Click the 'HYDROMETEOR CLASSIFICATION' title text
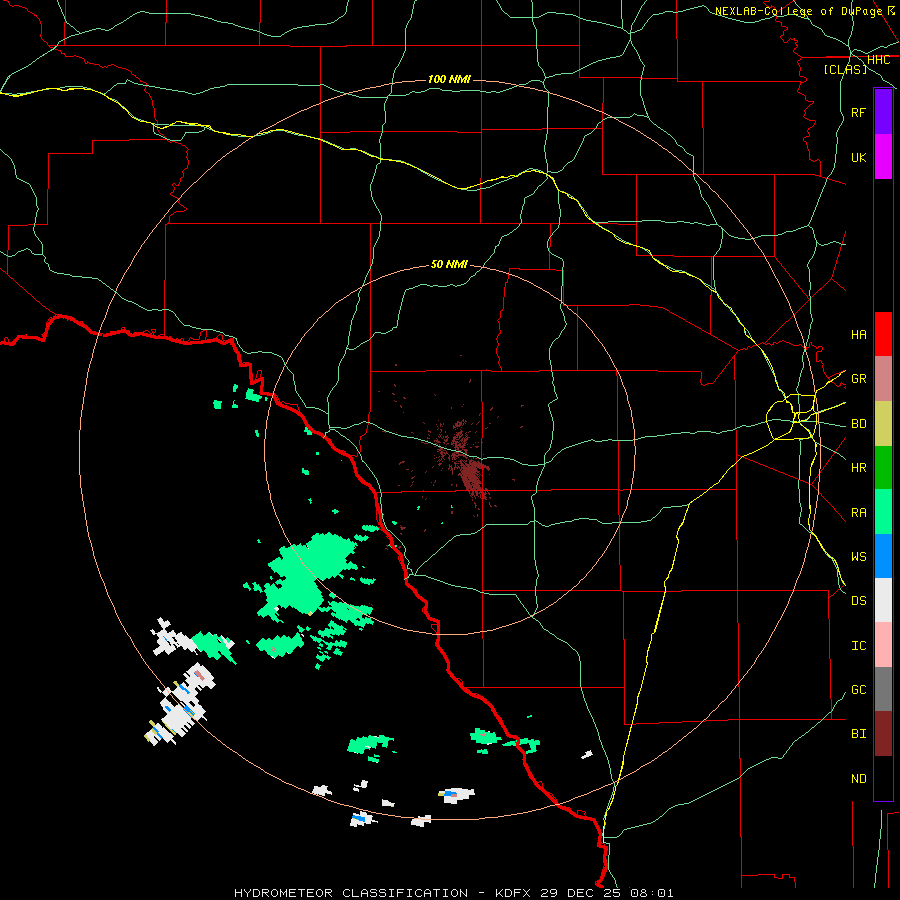Viewport: 900px width, 900px height. 351,893
